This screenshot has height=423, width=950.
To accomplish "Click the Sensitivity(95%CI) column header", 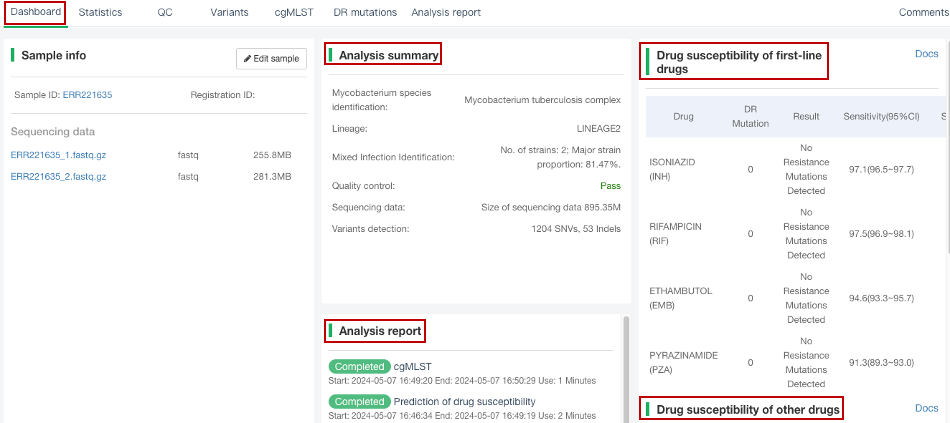I will coord(880,117).
